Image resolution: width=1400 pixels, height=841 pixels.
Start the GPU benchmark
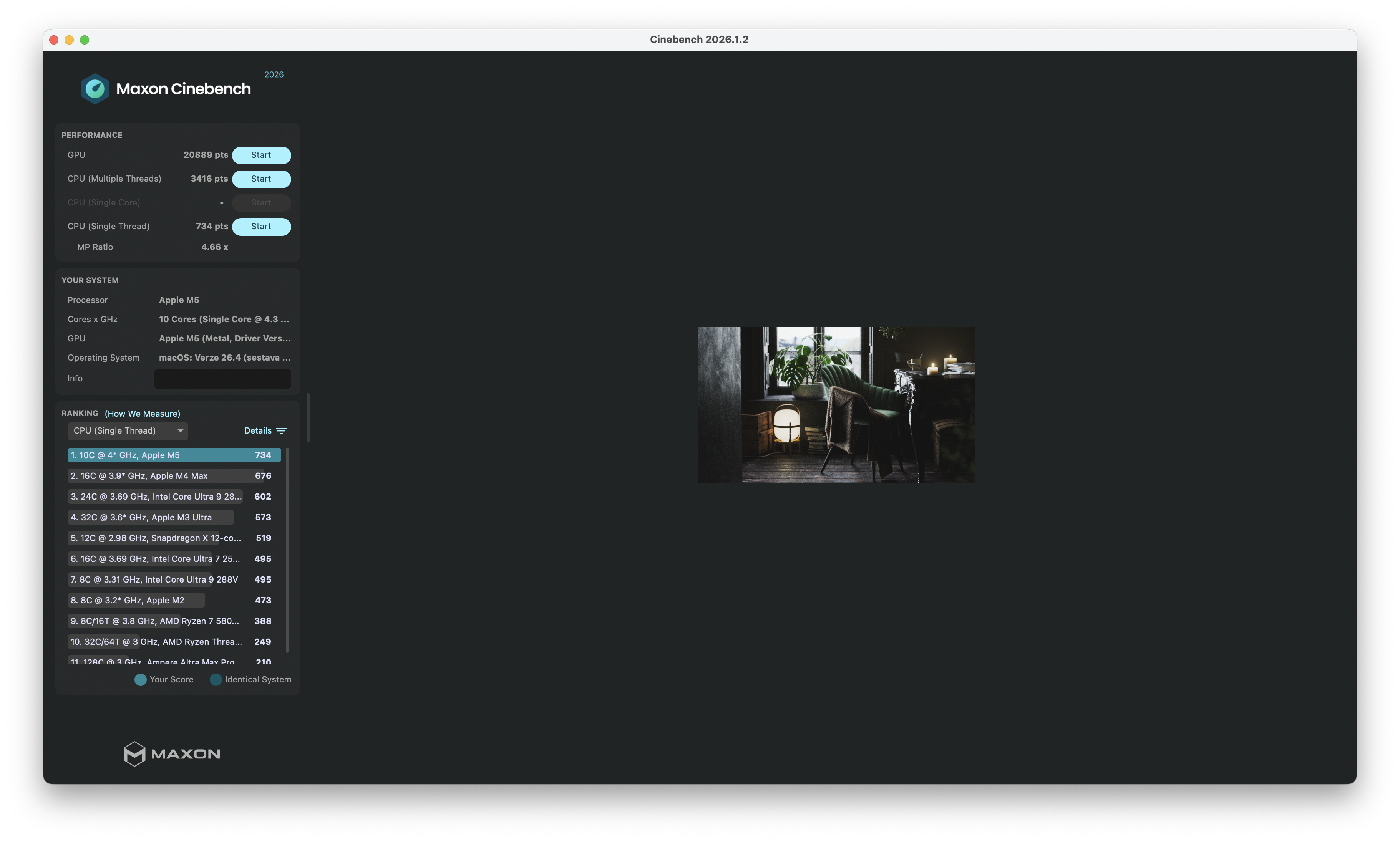coord(261,155)
